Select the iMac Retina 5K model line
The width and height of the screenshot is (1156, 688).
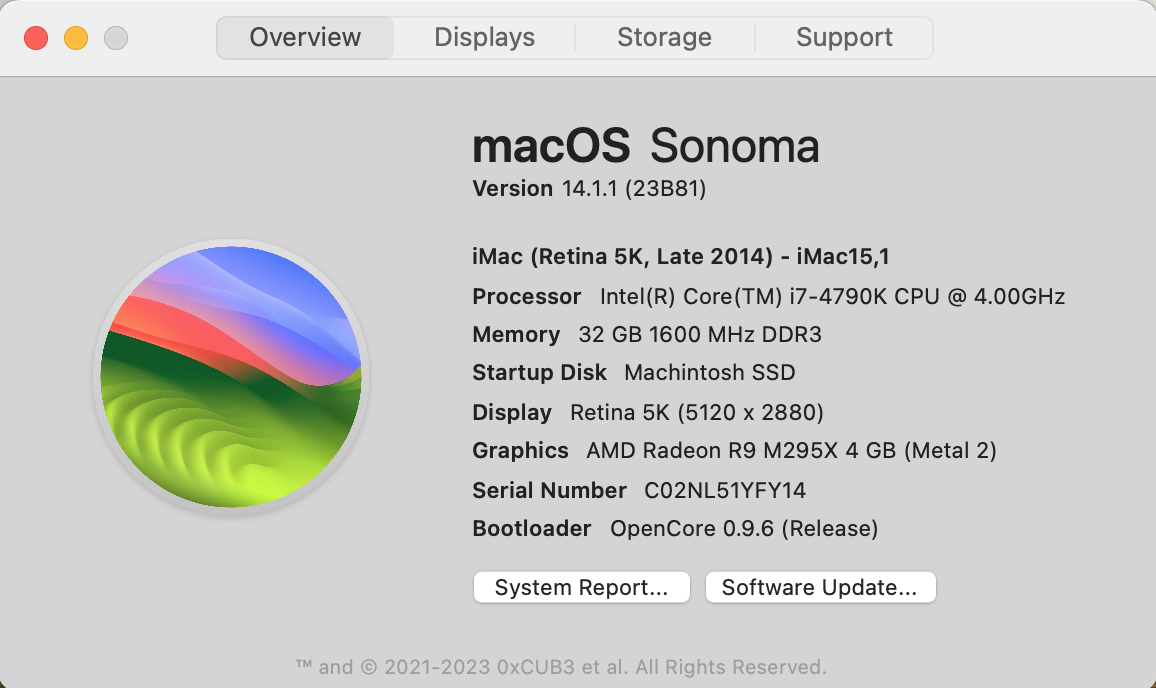680,257
